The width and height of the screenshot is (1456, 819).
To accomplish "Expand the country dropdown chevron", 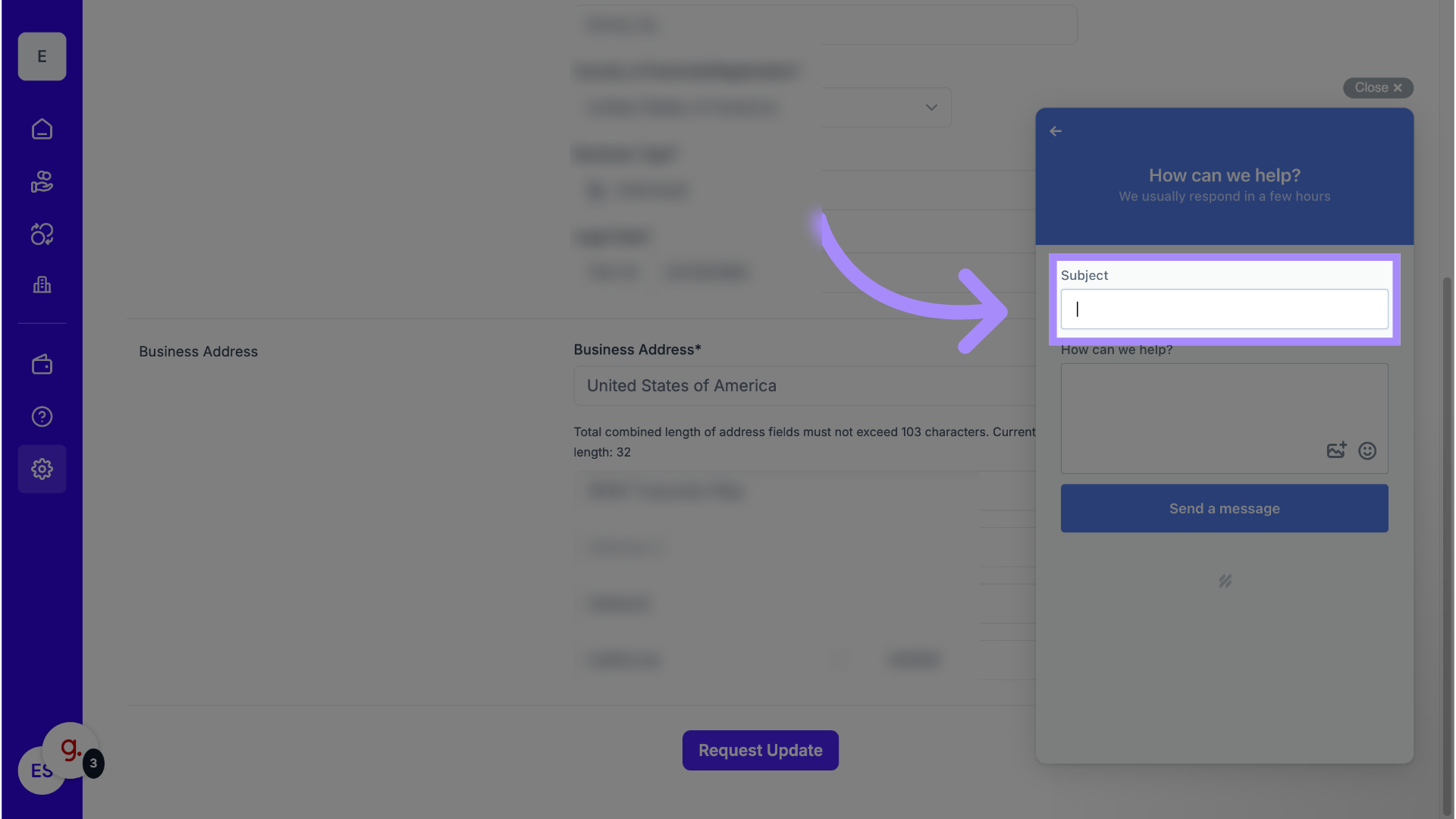I will point(931,108).
